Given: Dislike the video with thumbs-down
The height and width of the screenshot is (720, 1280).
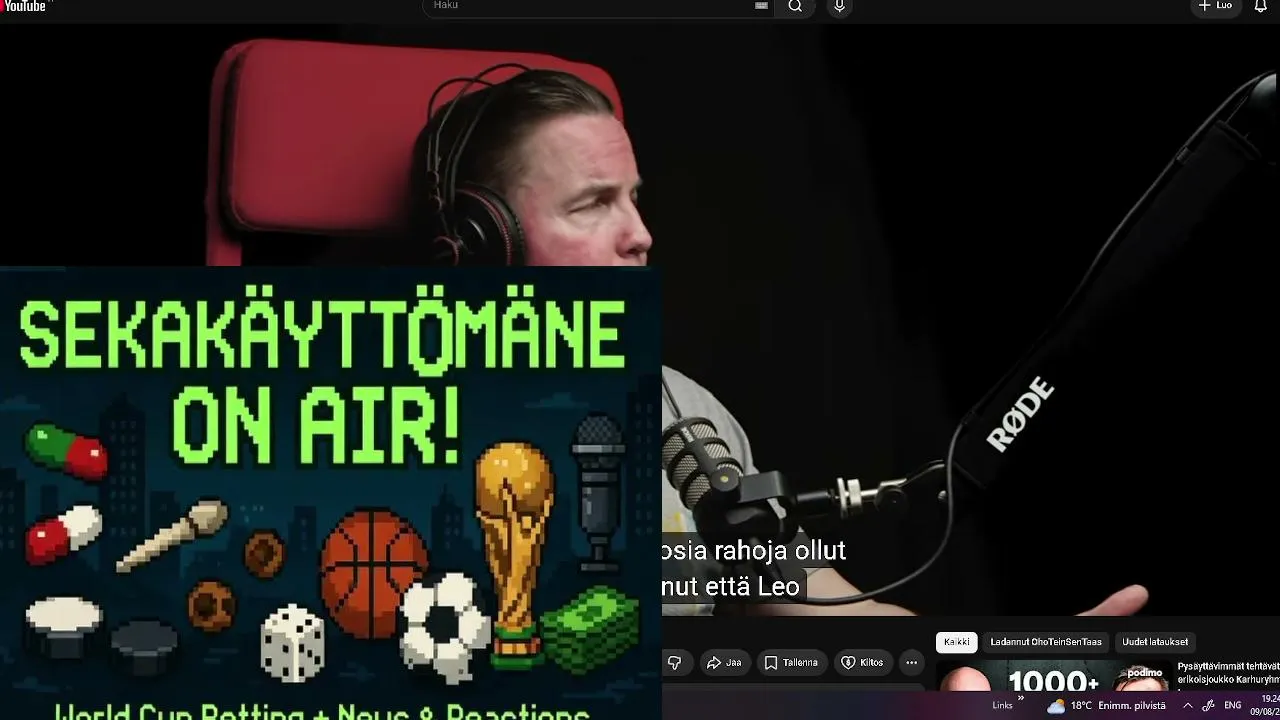Looking at the screenshot, I should [674, 662].
